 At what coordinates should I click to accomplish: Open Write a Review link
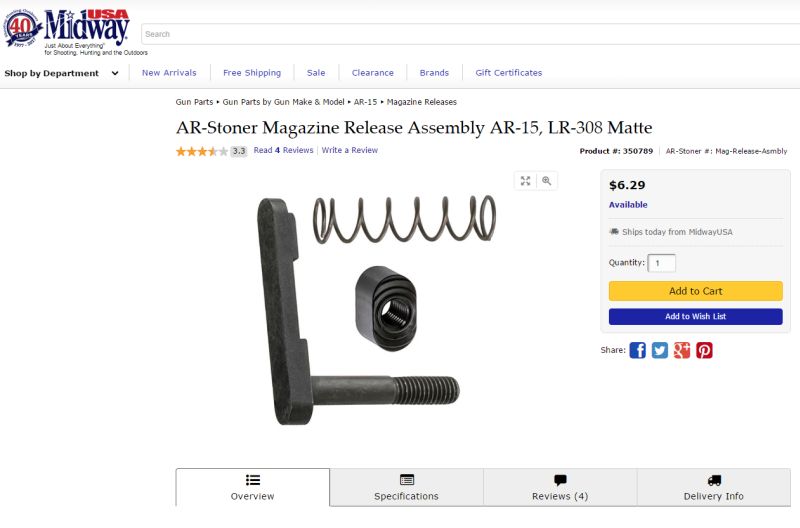(349, 150)
